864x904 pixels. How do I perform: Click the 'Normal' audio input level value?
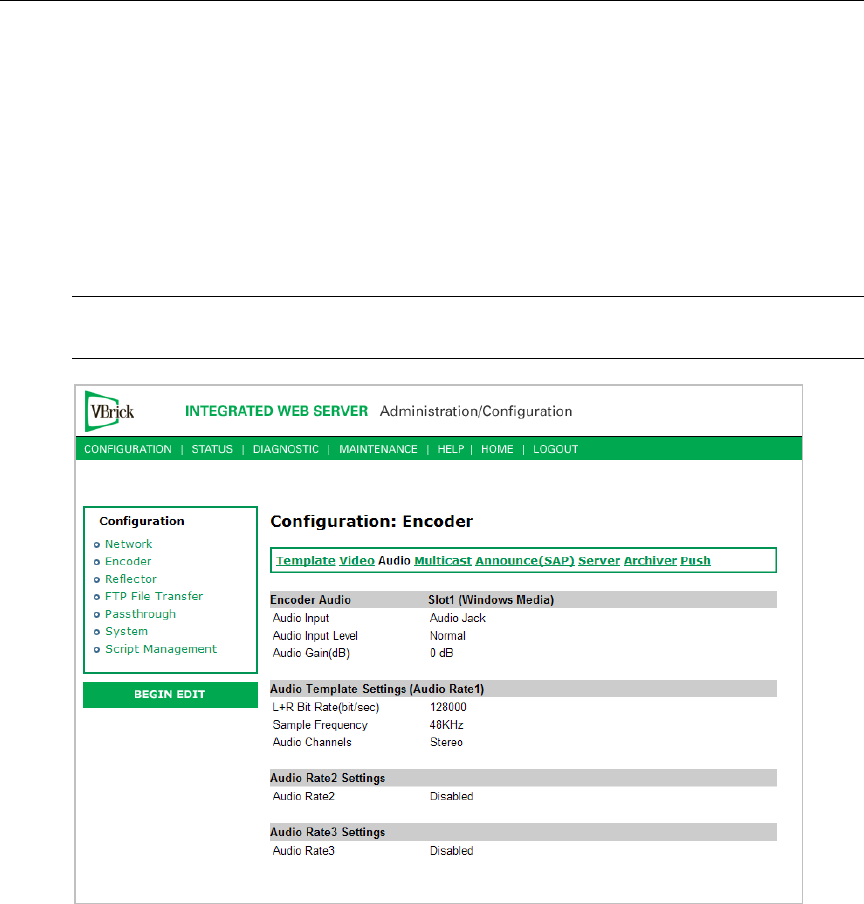(448, 636)
